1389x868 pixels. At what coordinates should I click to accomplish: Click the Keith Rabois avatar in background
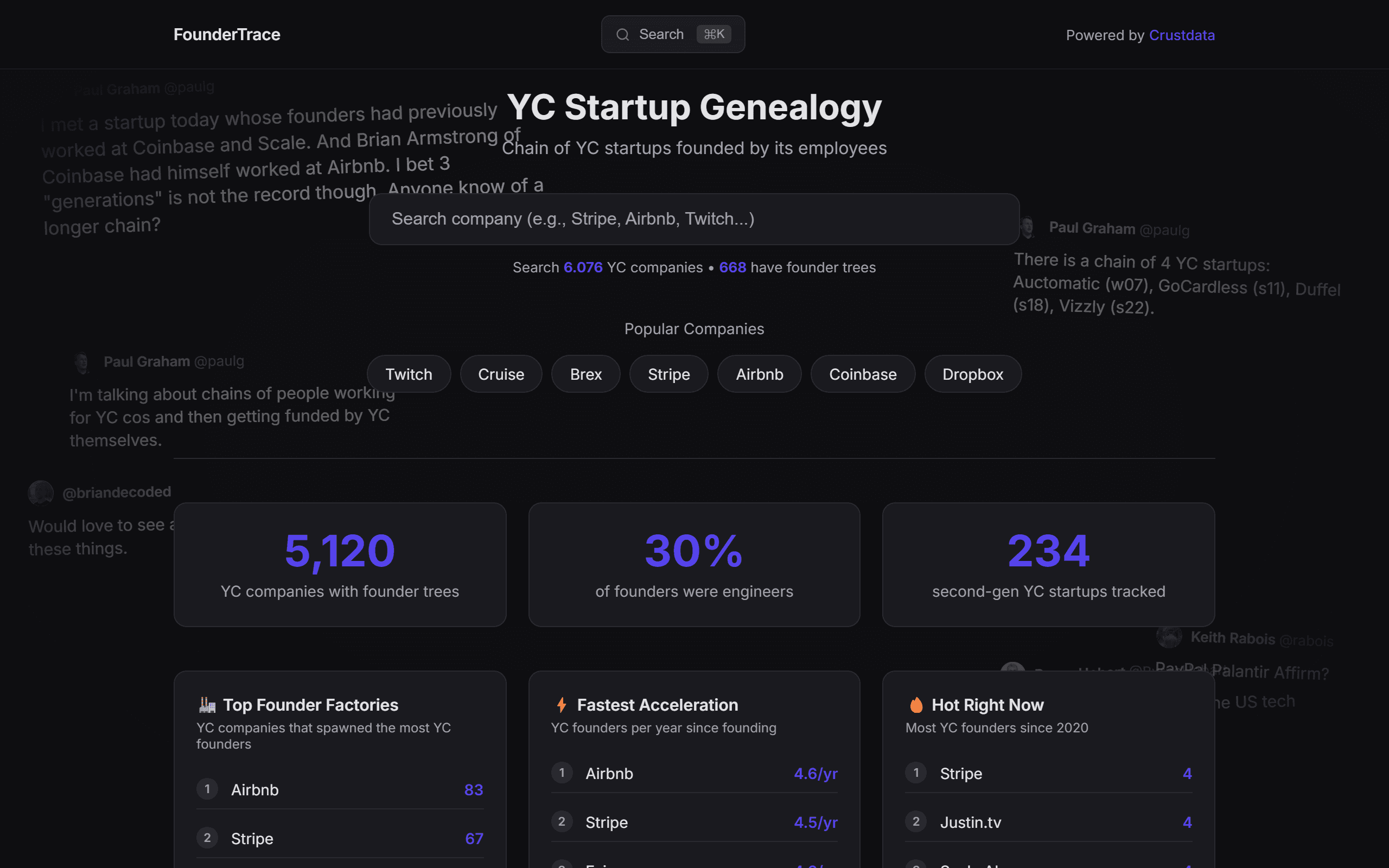(1169, 637)
